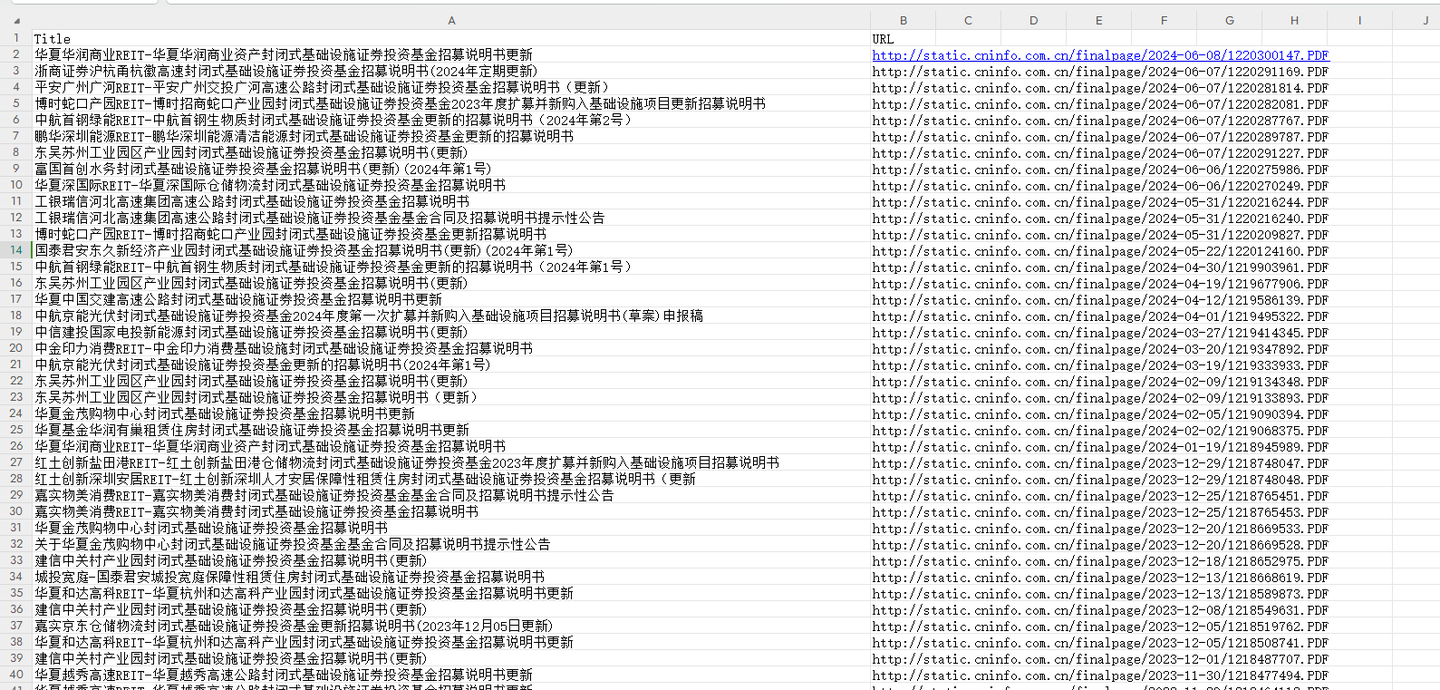Viewport: 1440px width, 690px height.
Task: Select column E header
Action: [x=1098, y=20]
